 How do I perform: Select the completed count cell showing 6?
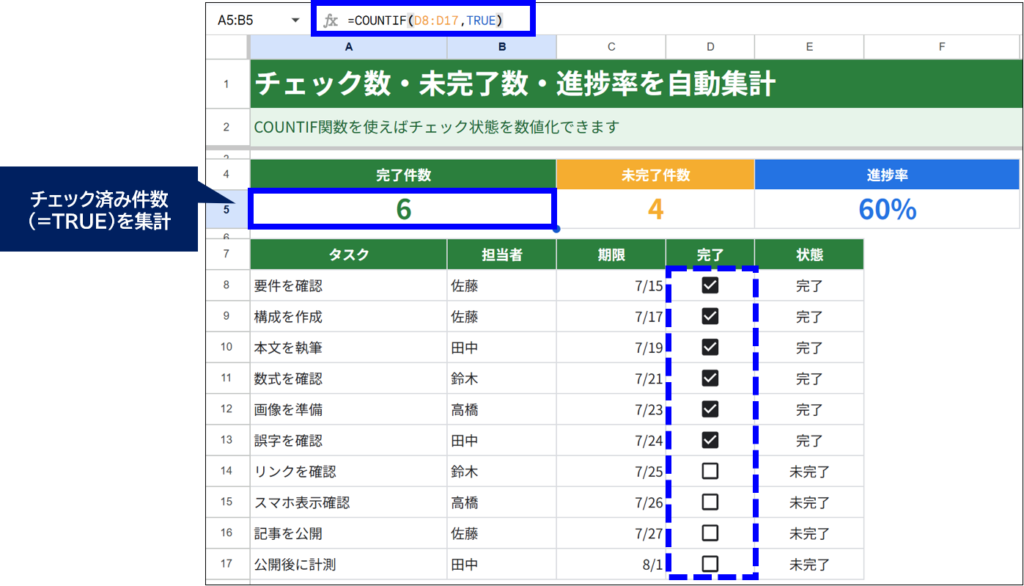point(403,209)
